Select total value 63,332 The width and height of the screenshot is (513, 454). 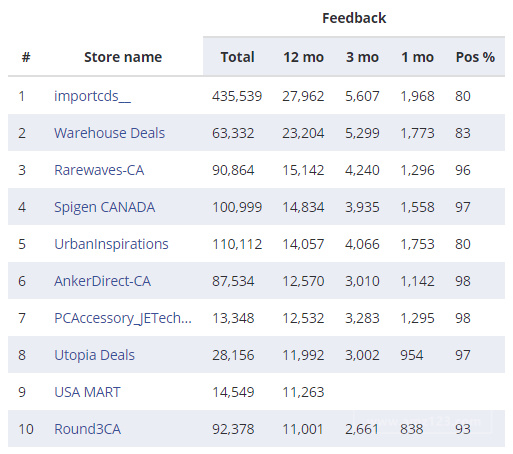click(x=233, y=133)
